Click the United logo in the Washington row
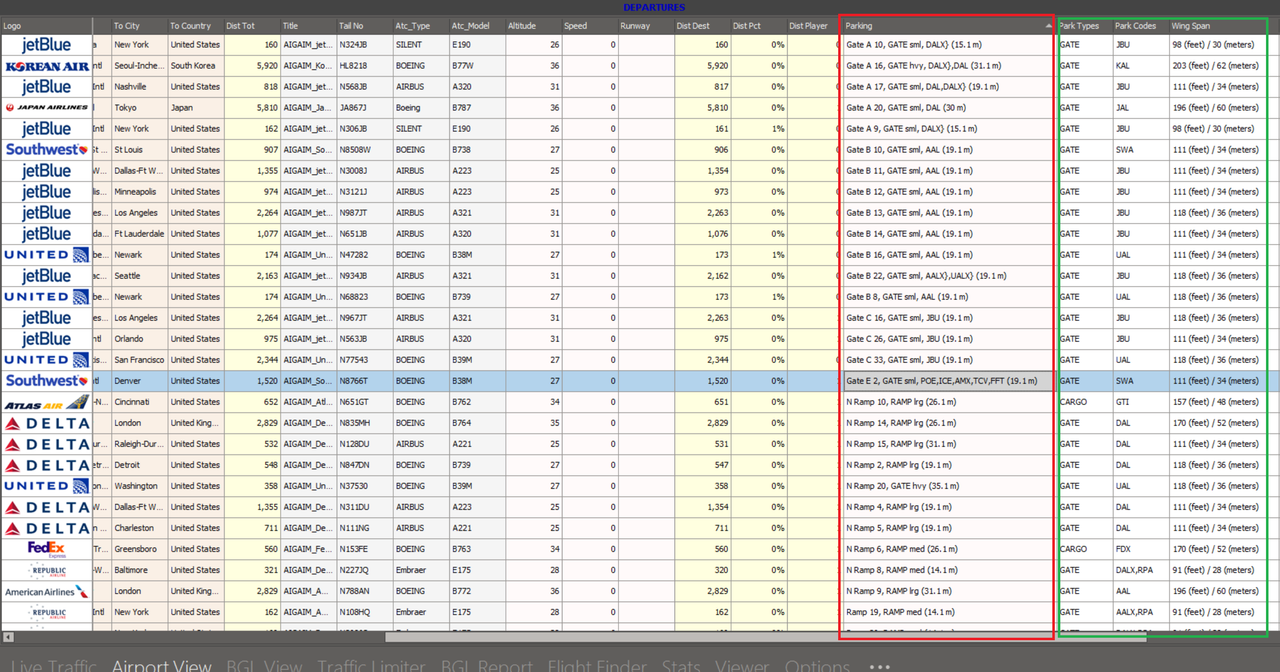Viewport: 1280px width, 672px height. click(x=46, y=486)
